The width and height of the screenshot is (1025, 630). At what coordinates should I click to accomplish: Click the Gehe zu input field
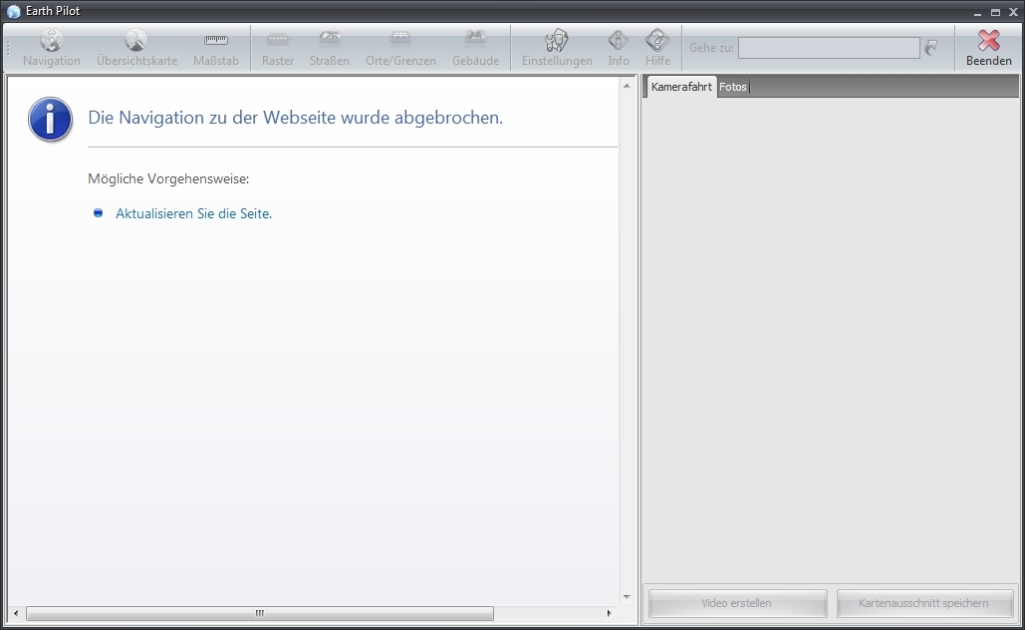(x=828, y=48)
